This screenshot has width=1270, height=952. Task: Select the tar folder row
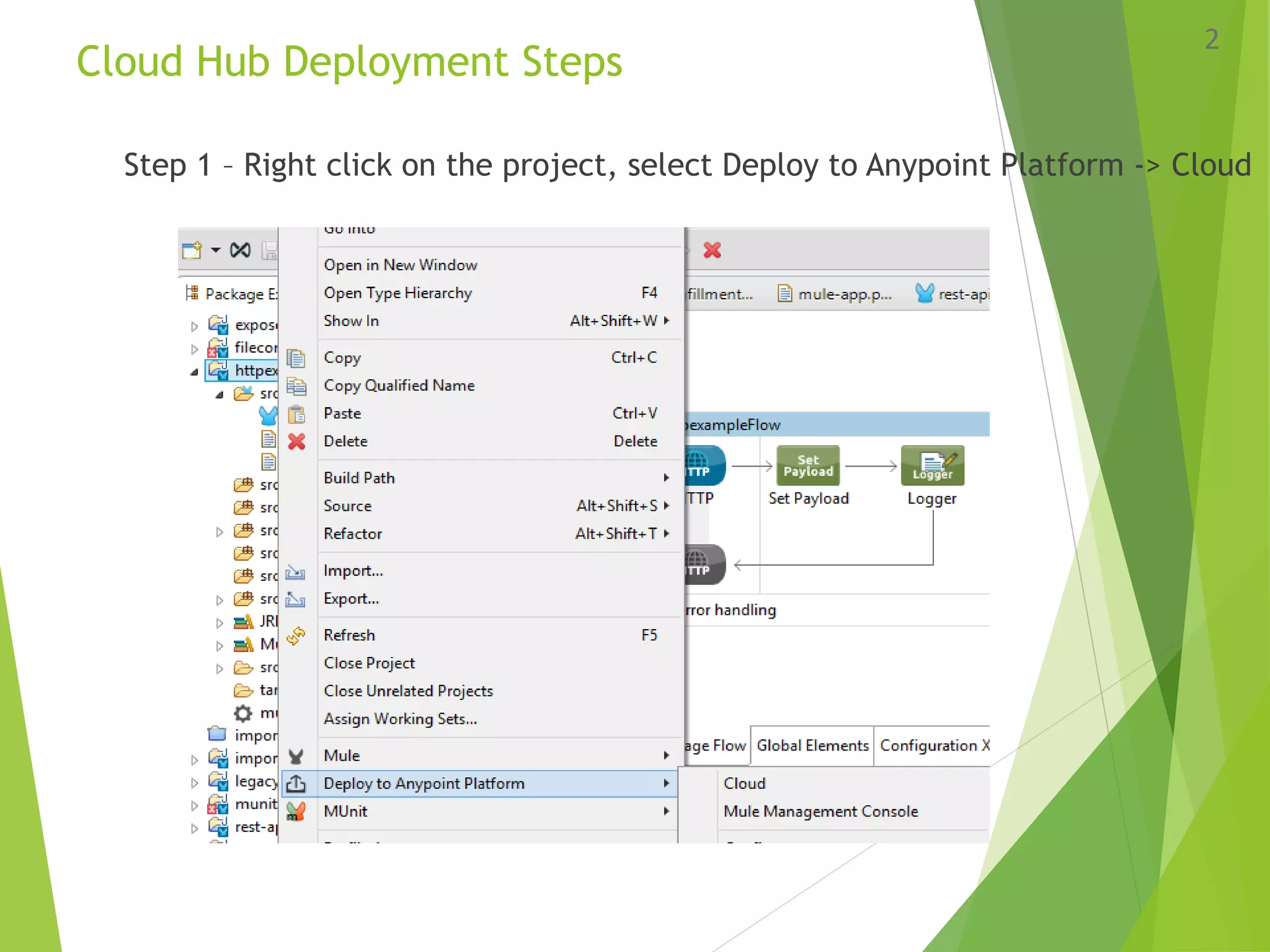tap(255, 690)
